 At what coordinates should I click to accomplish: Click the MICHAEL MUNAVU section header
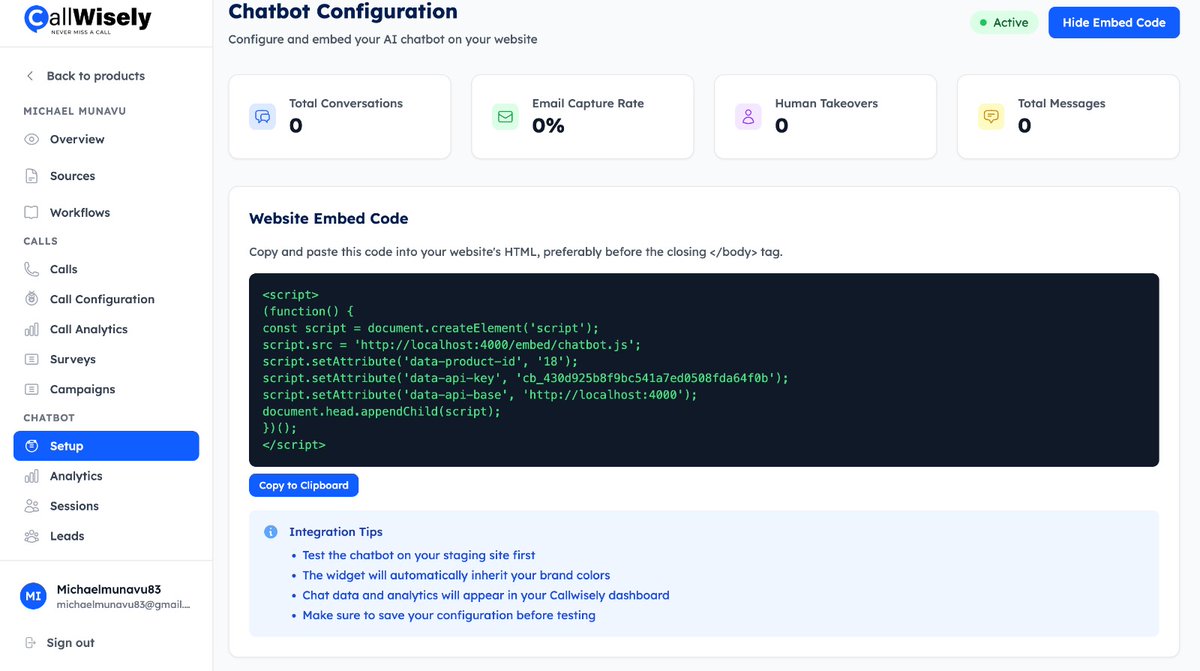[75, 111]
